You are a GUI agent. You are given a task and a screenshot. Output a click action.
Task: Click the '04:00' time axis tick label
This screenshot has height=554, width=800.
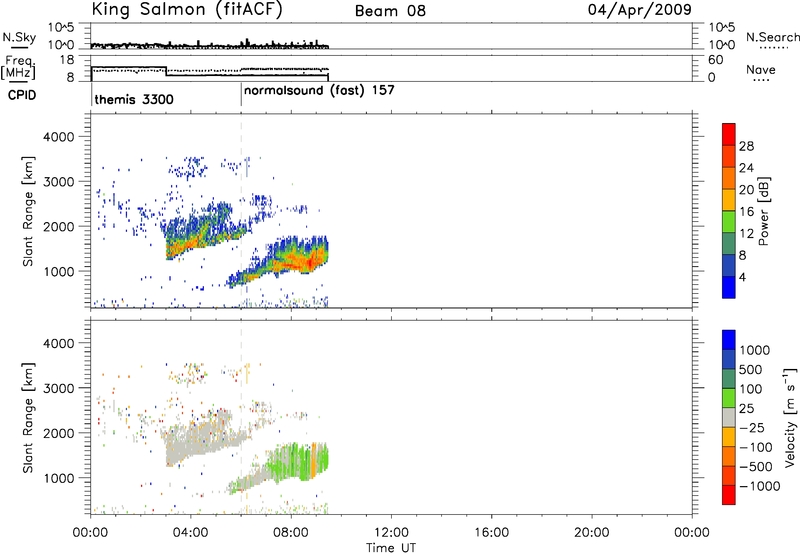tap(190, 533)
